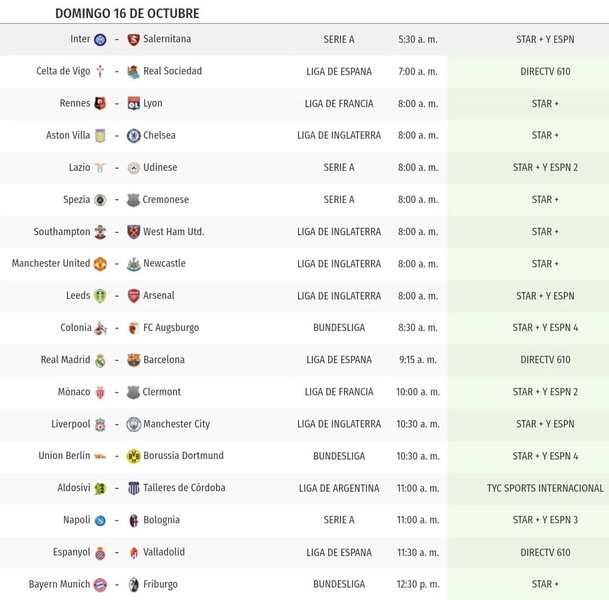Click the Real Sociedad crest icon
The width and height of the screenshot is (609, 600).
(x=133, y=72)
